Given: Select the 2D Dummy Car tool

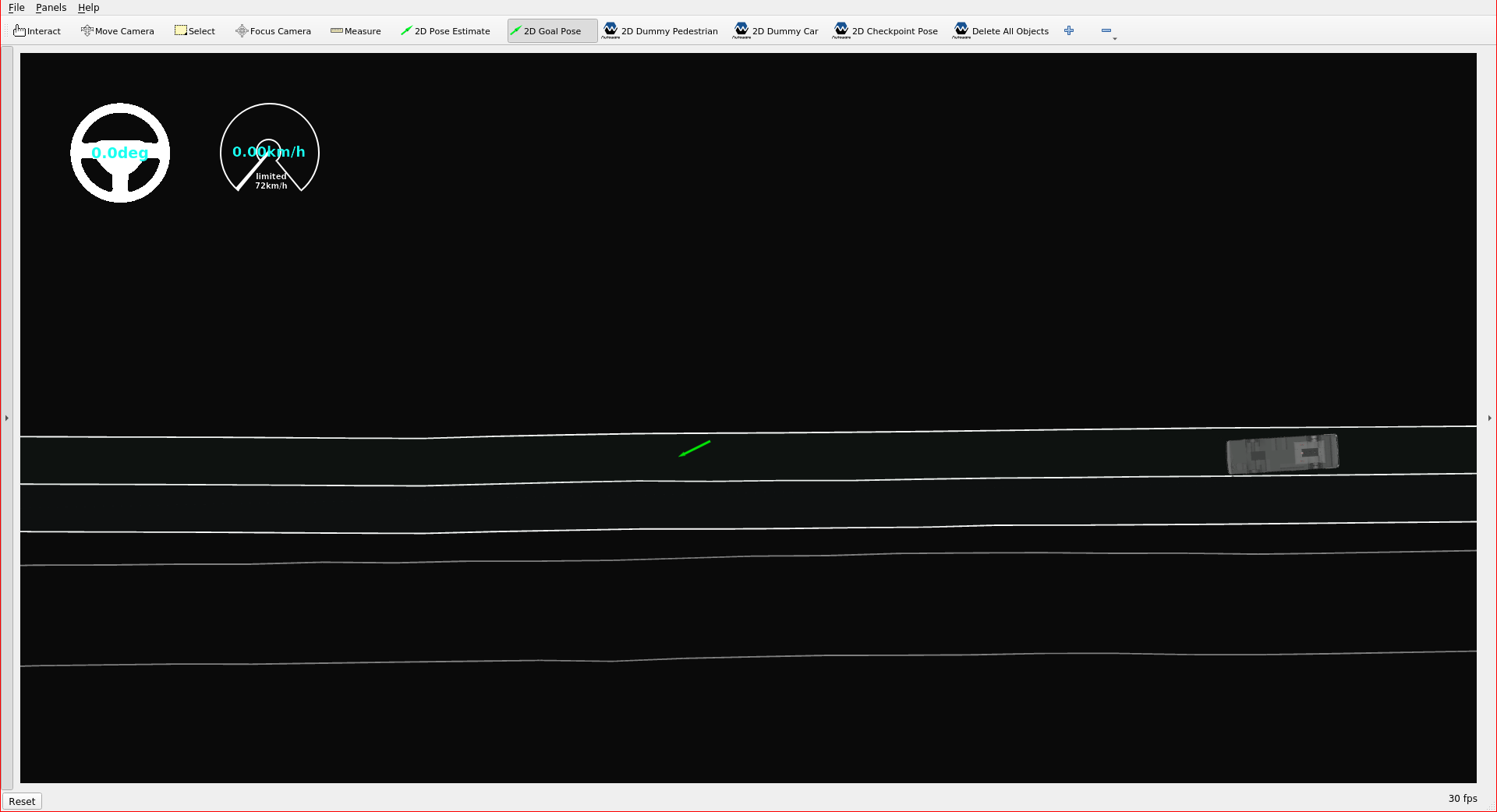Looking at the screenshot, I should click(775, 30).
